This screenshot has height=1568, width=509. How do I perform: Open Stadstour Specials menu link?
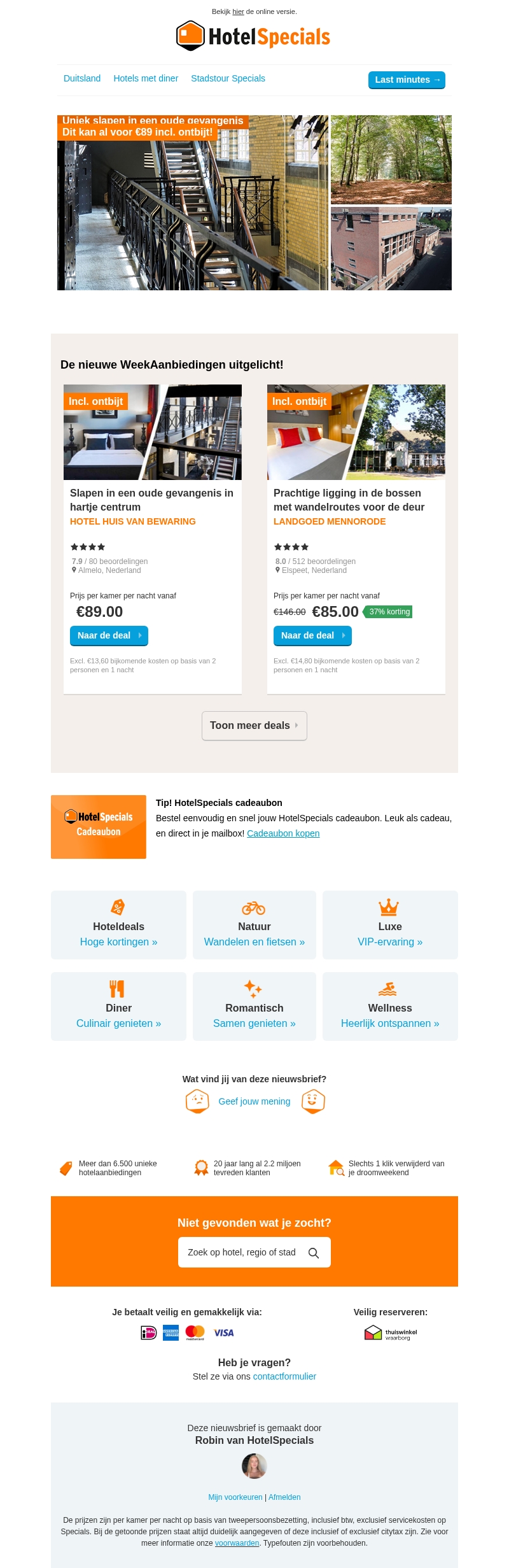[x=228, y=78]
